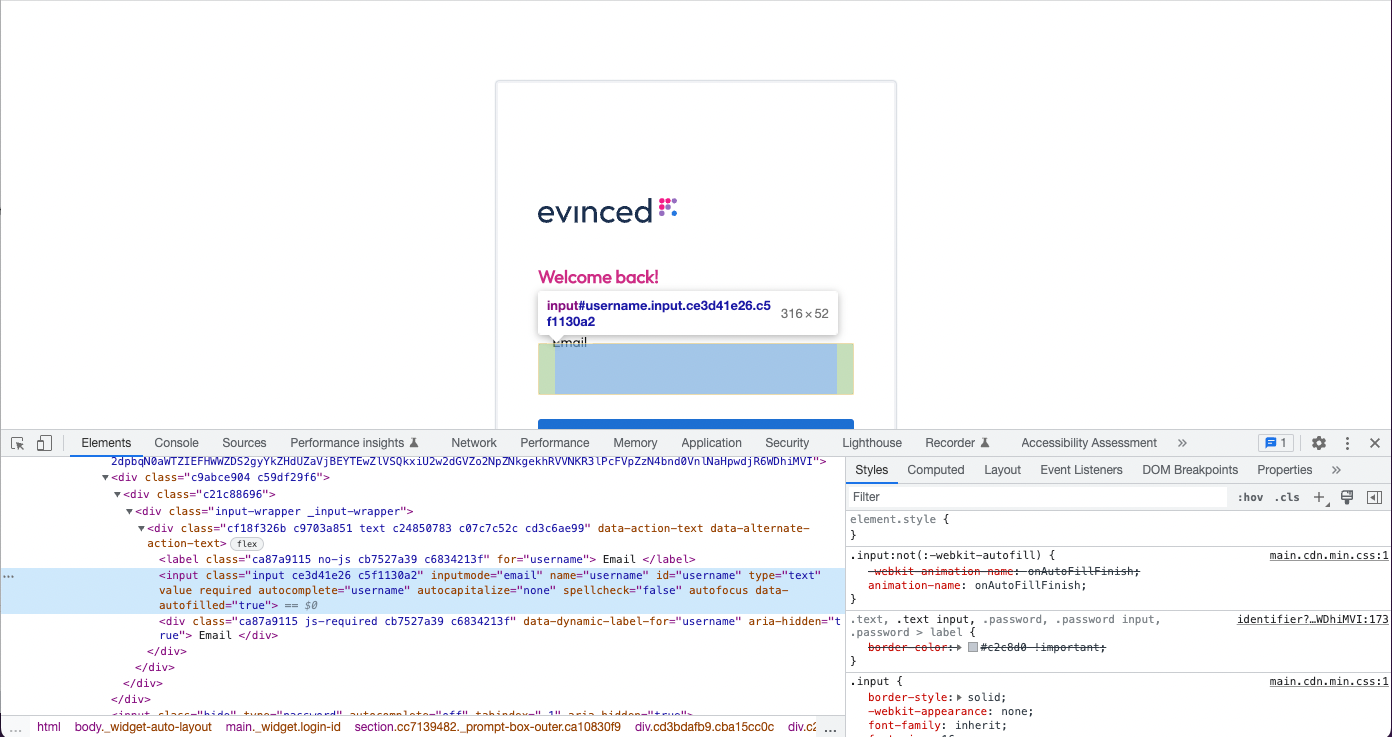Toggle the :hov element state button
The width and height of the screenshot is (1392, 737).
(x=1250, y=497)
